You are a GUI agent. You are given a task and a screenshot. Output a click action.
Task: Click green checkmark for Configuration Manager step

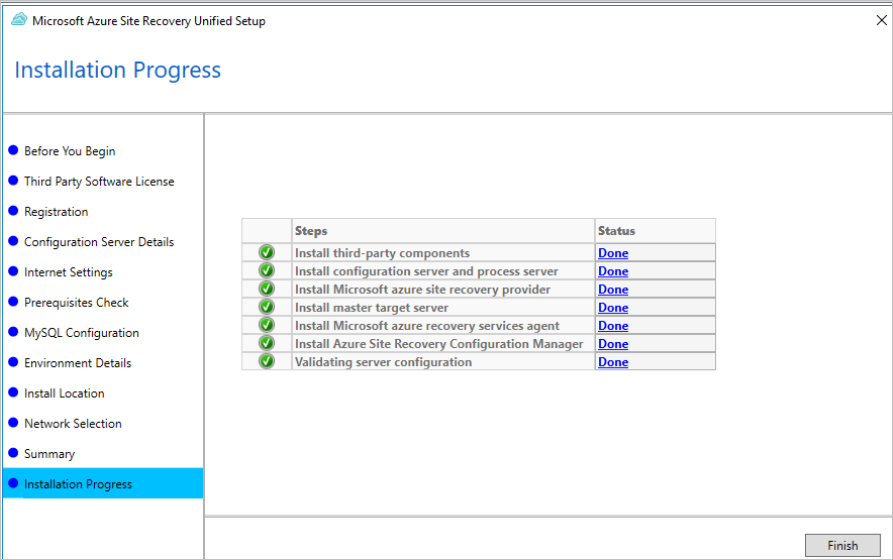266,344
